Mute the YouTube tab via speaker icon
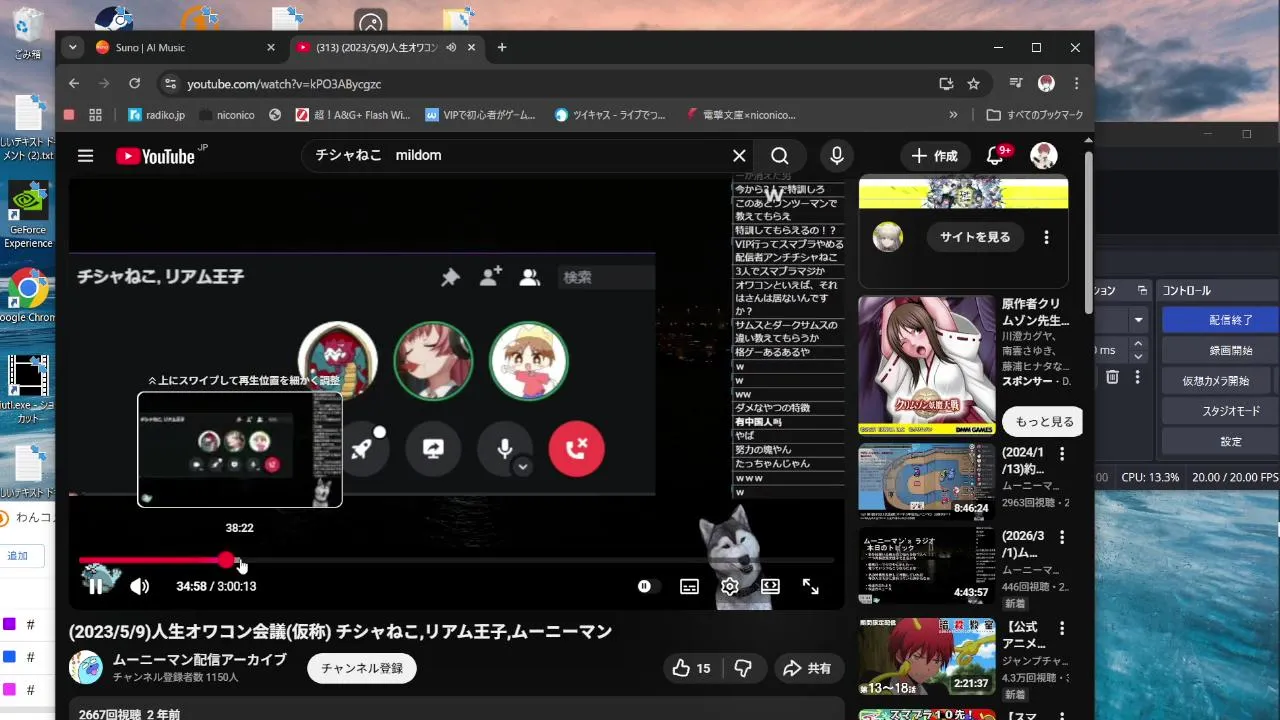Screen dimensions: 1280x720 [451, 47]
